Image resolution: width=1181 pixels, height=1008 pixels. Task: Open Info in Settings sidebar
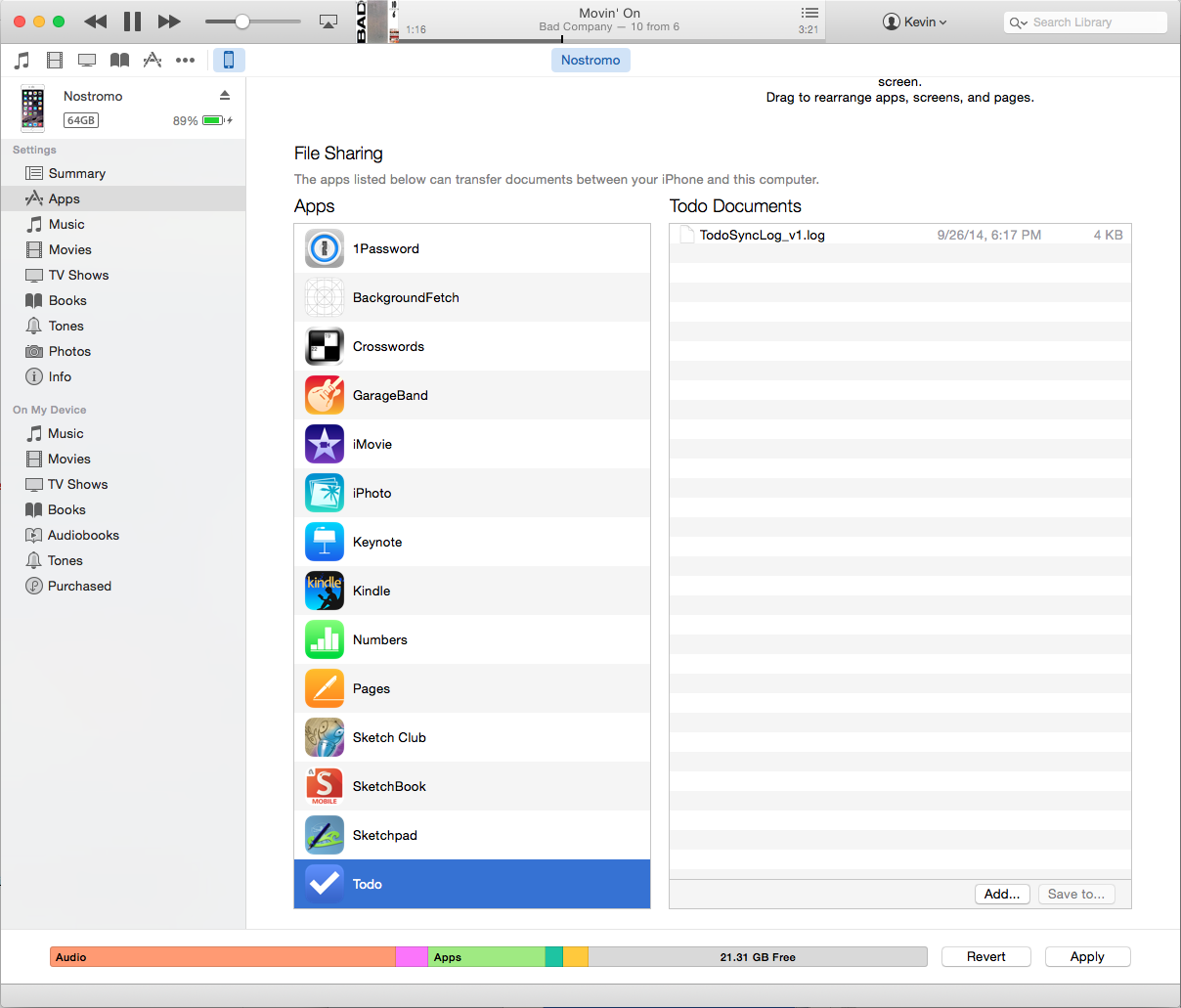click(x=122, y=376)
